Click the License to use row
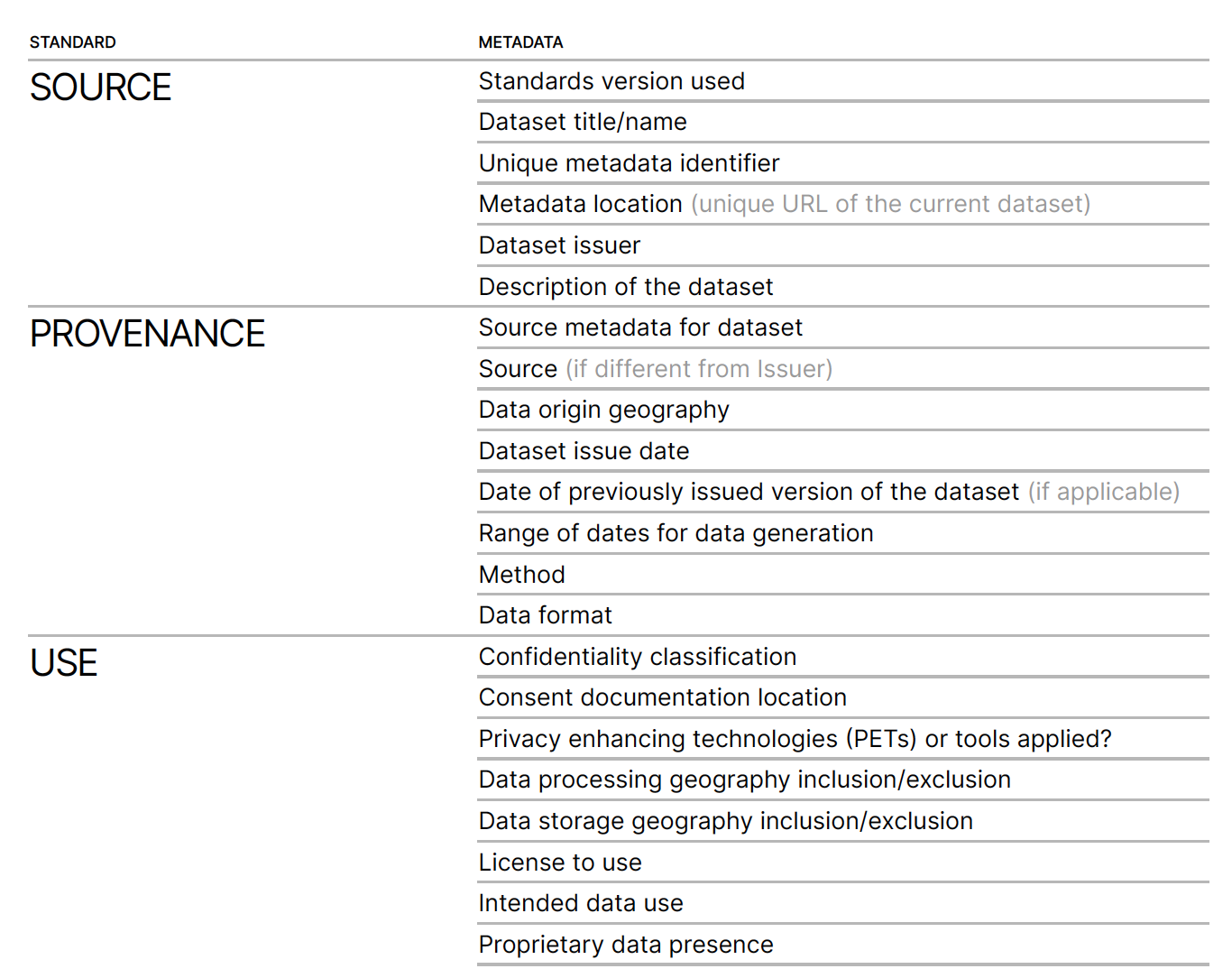This screenshot has height=978, width=1232. pos(560,863)
